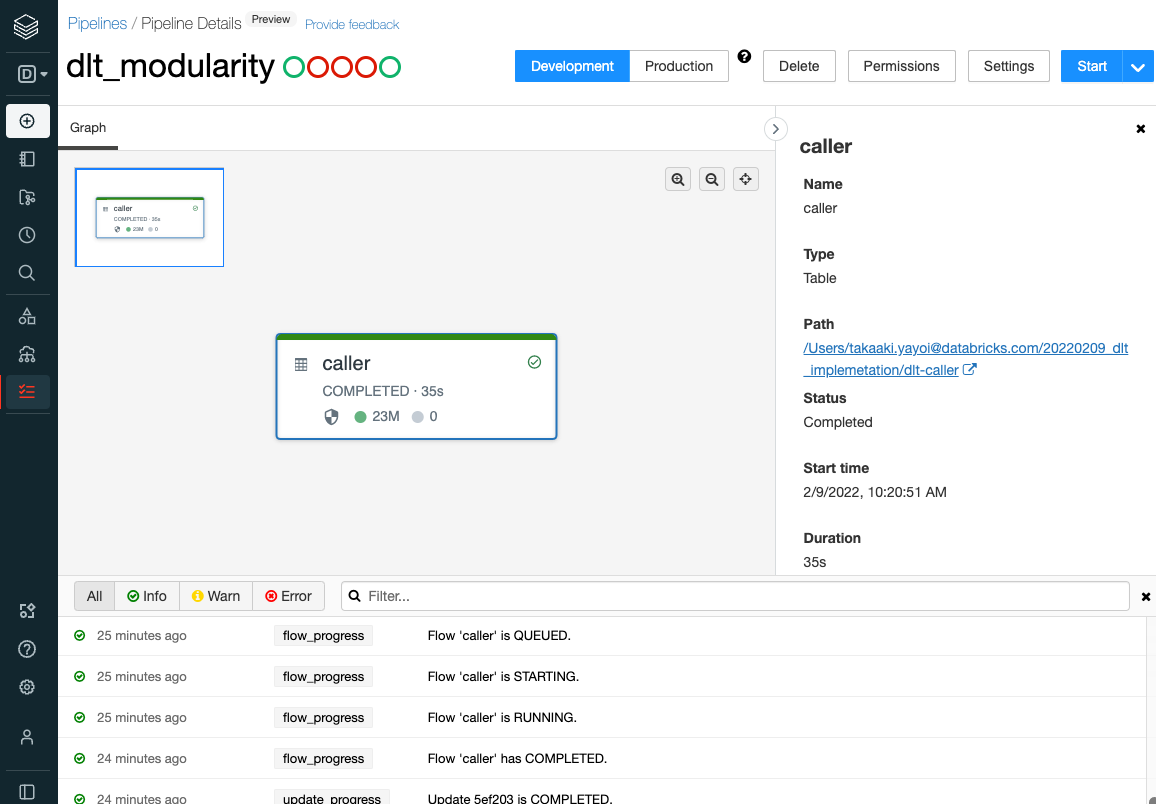Select the Graph tab
Screen dimensions: 1156x804
pos(88,127)
